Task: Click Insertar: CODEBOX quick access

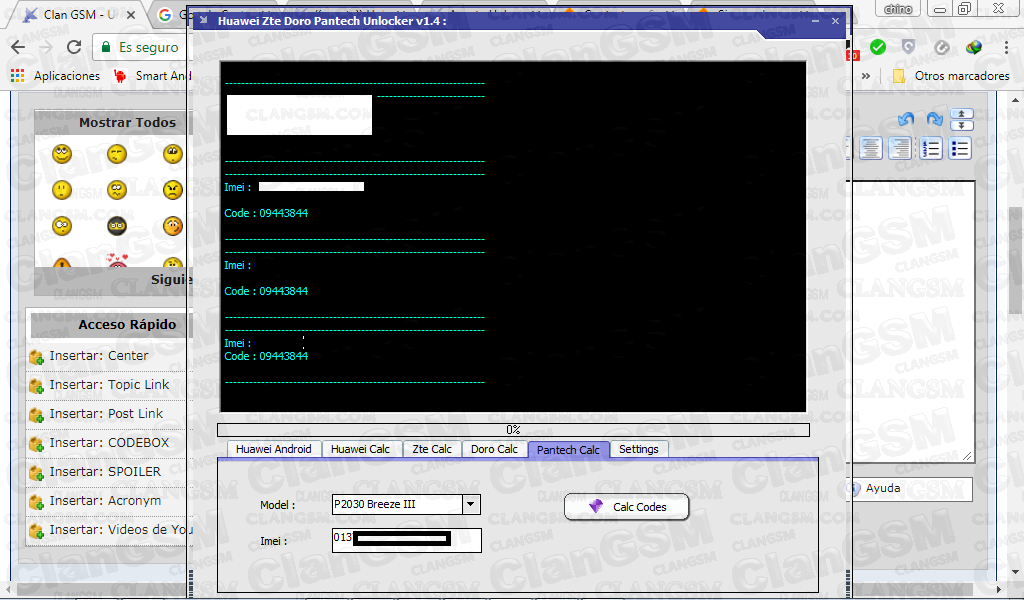Action: [109, 443]
